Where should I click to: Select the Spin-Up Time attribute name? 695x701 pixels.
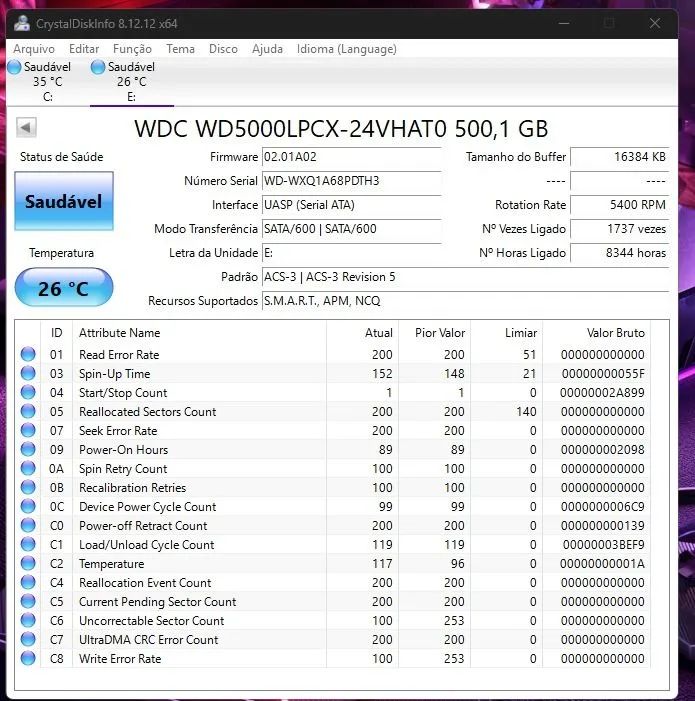114,374
